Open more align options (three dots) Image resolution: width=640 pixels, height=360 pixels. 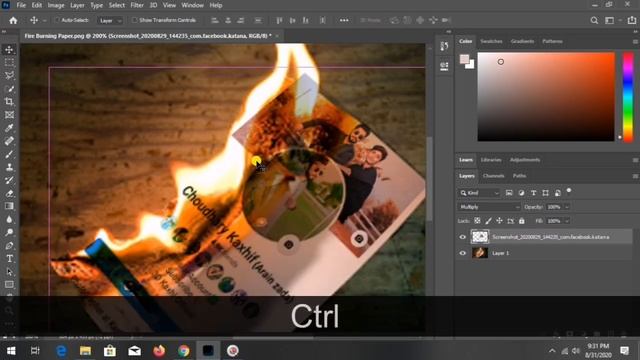tap(344, 20)
